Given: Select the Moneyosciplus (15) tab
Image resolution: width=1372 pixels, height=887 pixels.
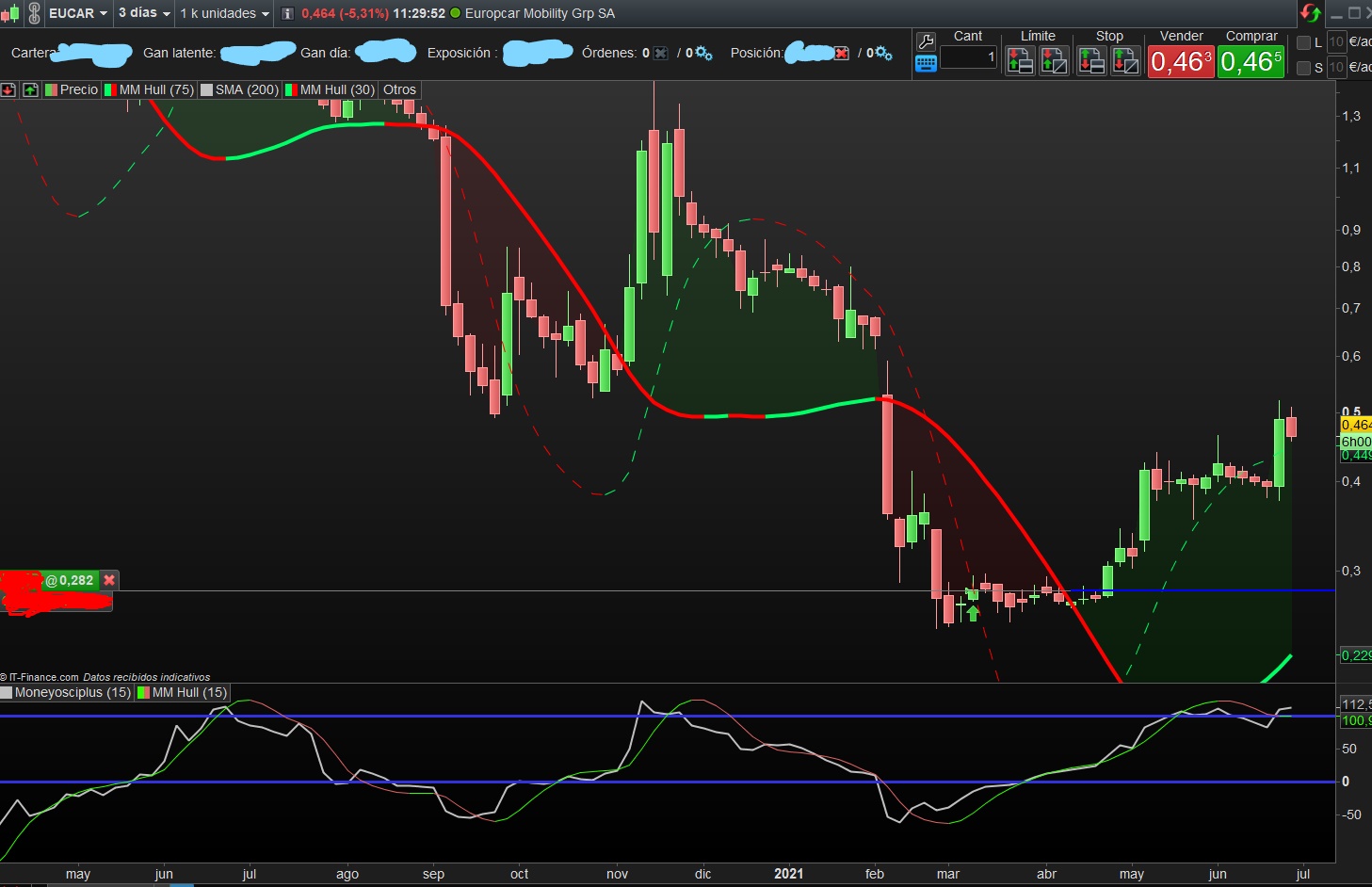Looking at the screenshot, I should click(67, 692).
